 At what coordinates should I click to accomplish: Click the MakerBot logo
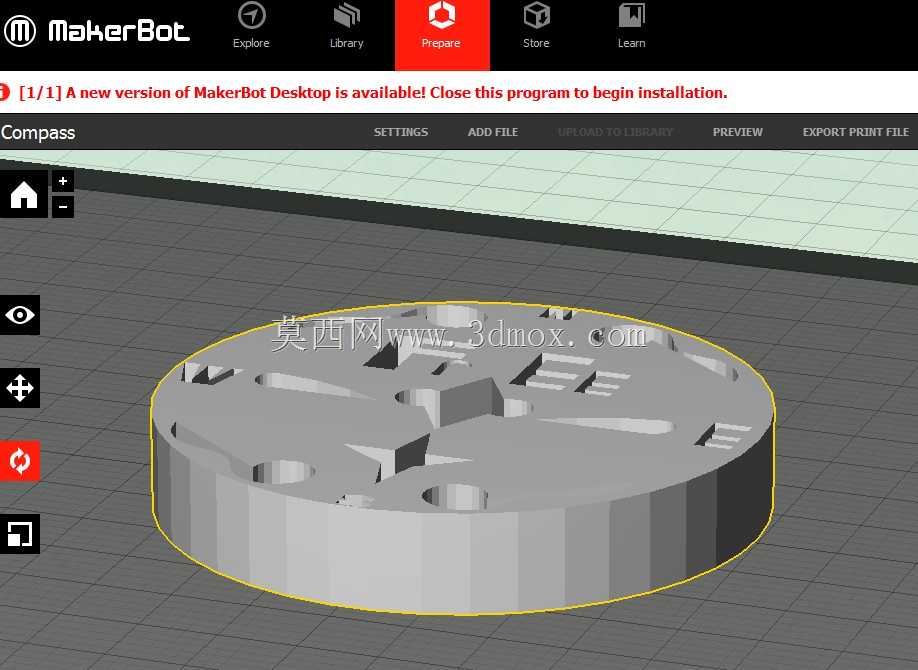pos(97,30)
